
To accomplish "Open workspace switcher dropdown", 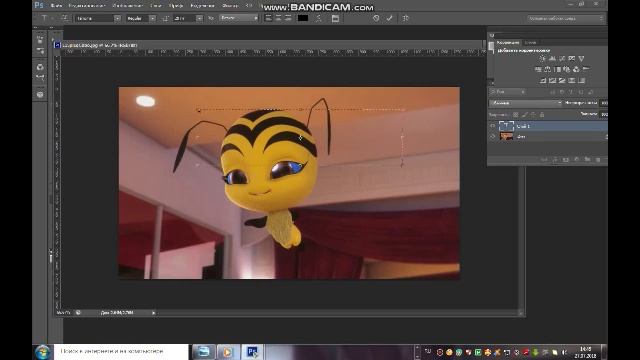I will pyautogui.click(x=565, y=18).
